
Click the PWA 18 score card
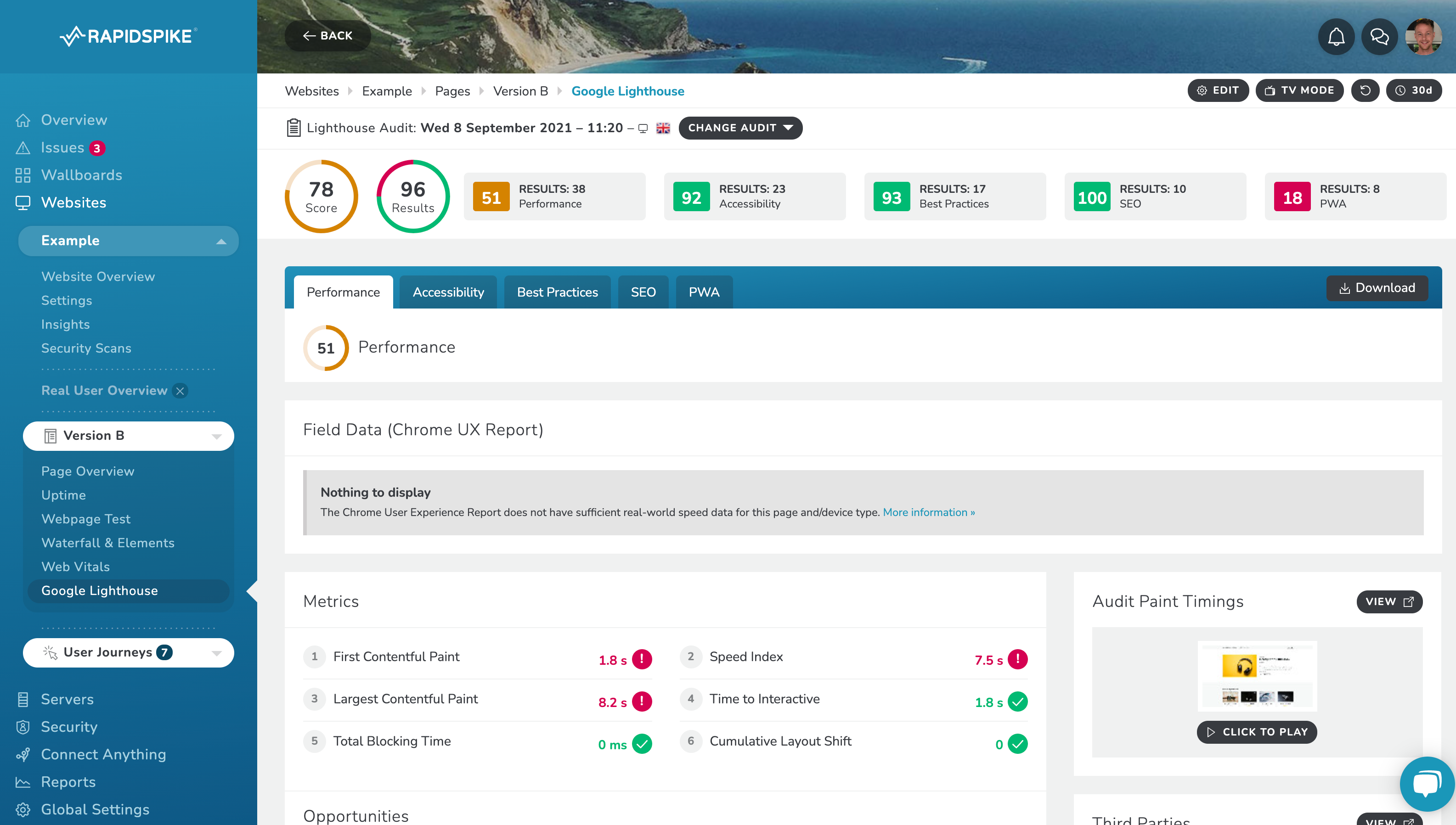point(1356,196)
